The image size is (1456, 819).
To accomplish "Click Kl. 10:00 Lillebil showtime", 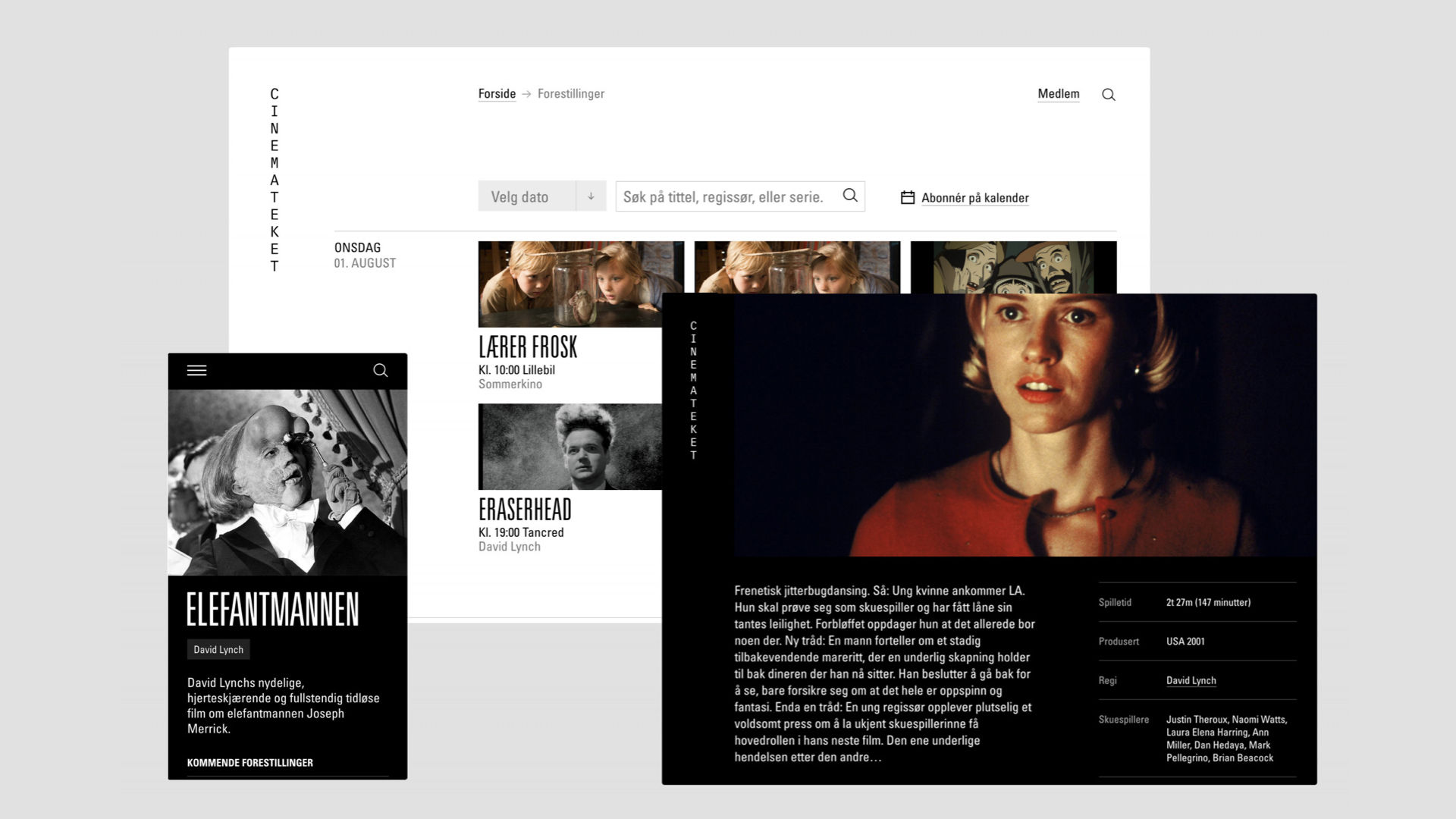I will [x=516, y=370].
